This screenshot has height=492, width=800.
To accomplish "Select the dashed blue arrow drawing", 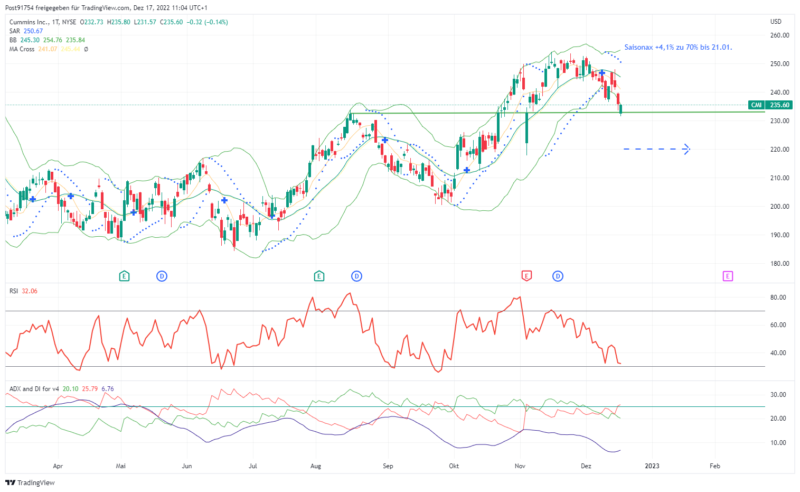I will [655, 150].
